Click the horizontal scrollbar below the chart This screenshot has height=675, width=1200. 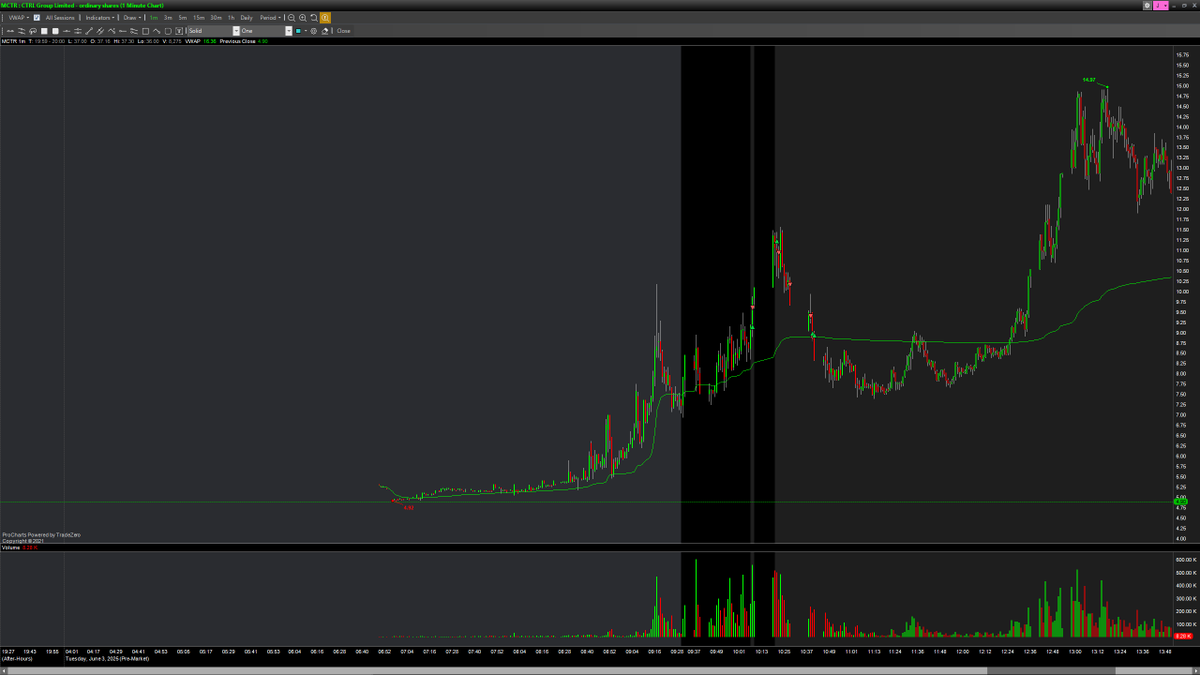[x=600, y=669]
